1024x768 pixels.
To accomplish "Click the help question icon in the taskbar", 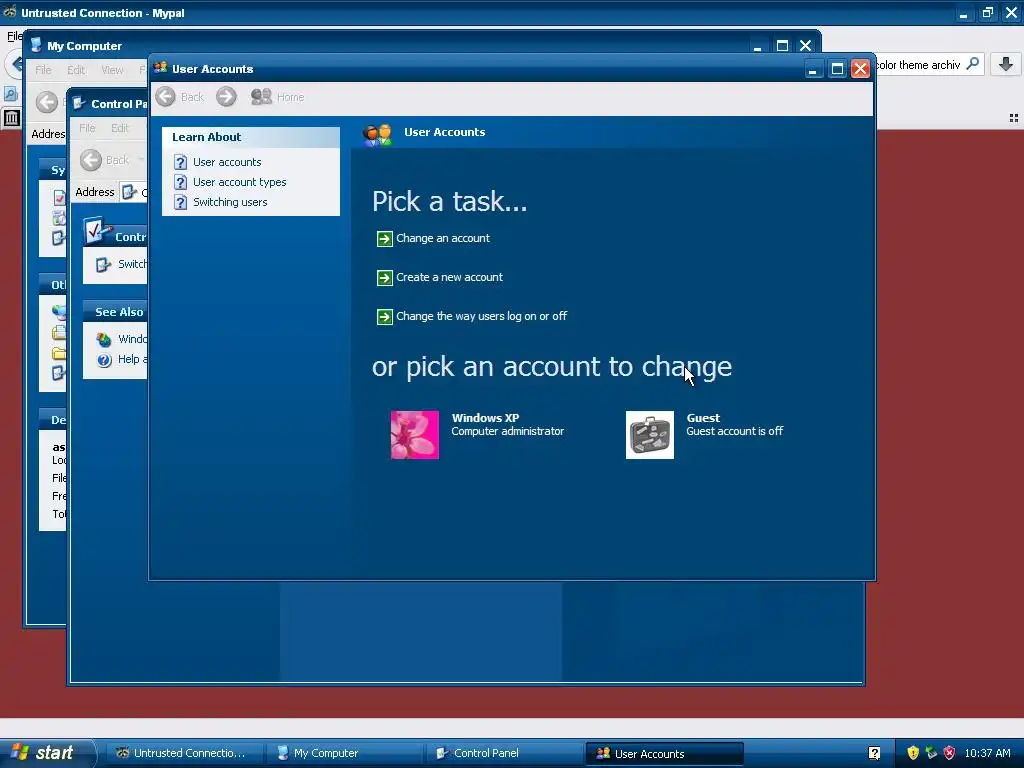I will click(874, 753).
